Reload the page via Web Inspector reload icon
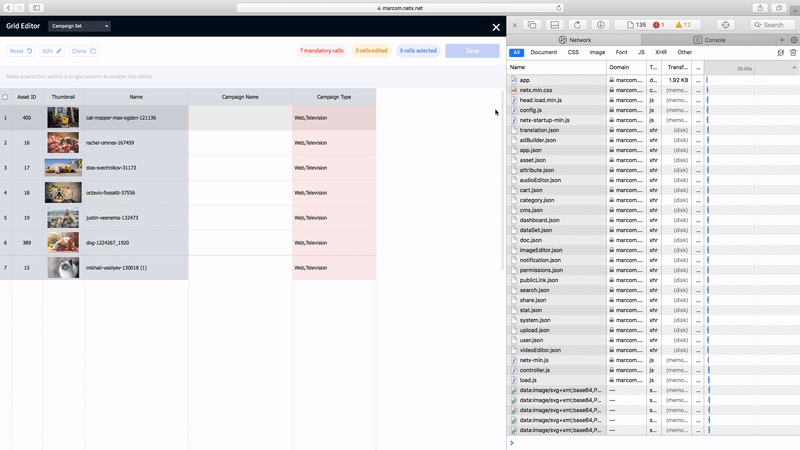The image size is (800, 450). click(x=577, y=24)
